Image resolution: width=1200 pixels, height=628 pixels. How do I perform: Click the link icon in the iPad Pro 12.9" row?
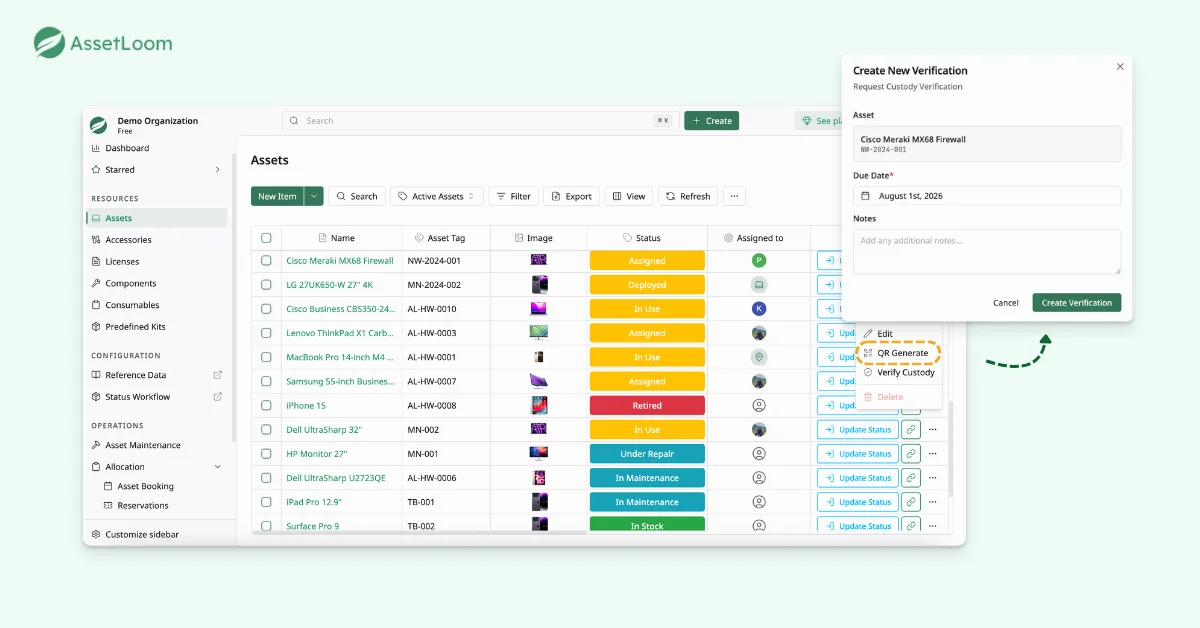tap(911, 502)
